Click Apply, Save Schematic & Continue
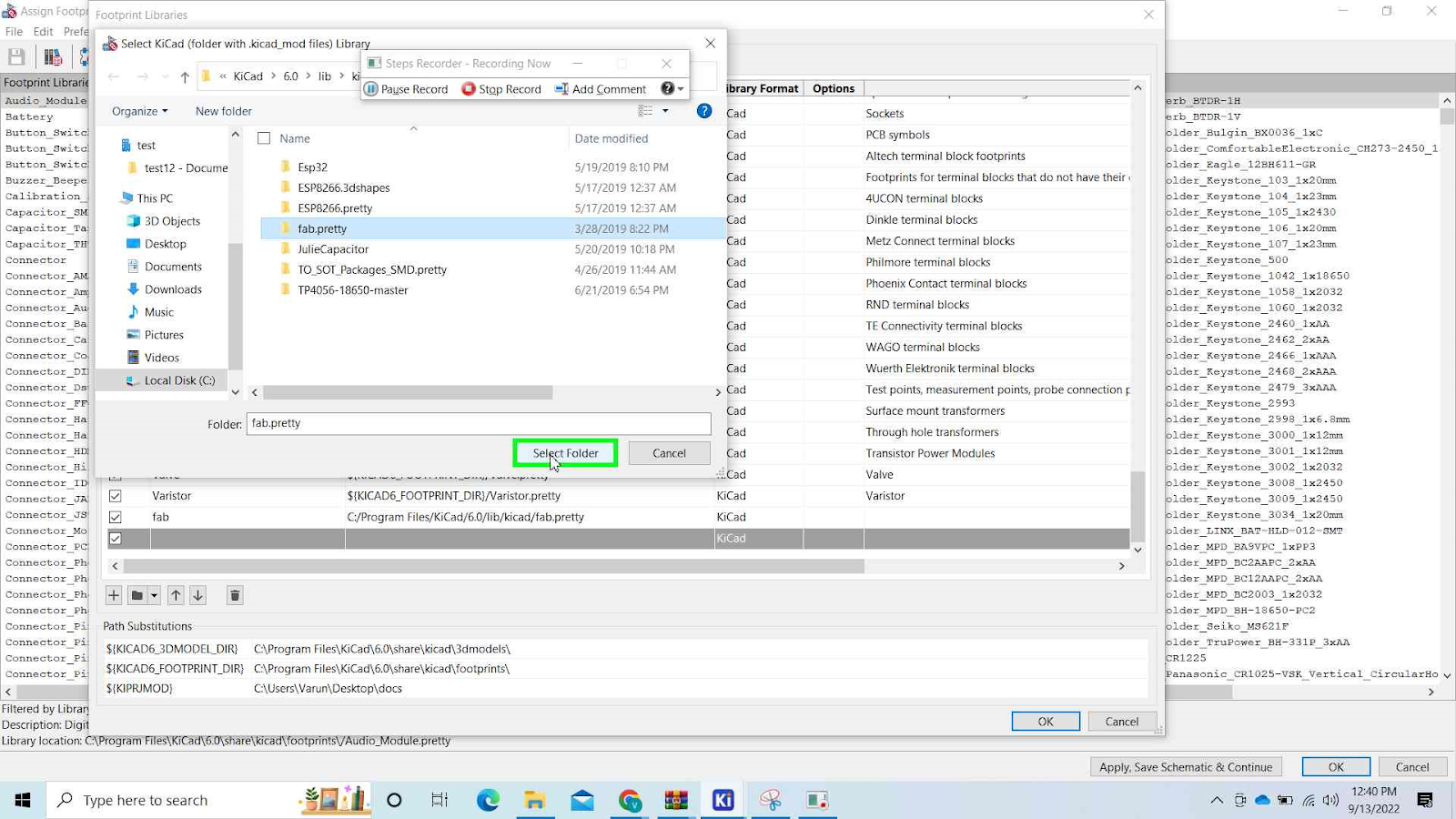Image resolution: width=1456 pixels, height=819 pixels. tap(1186, 767)
